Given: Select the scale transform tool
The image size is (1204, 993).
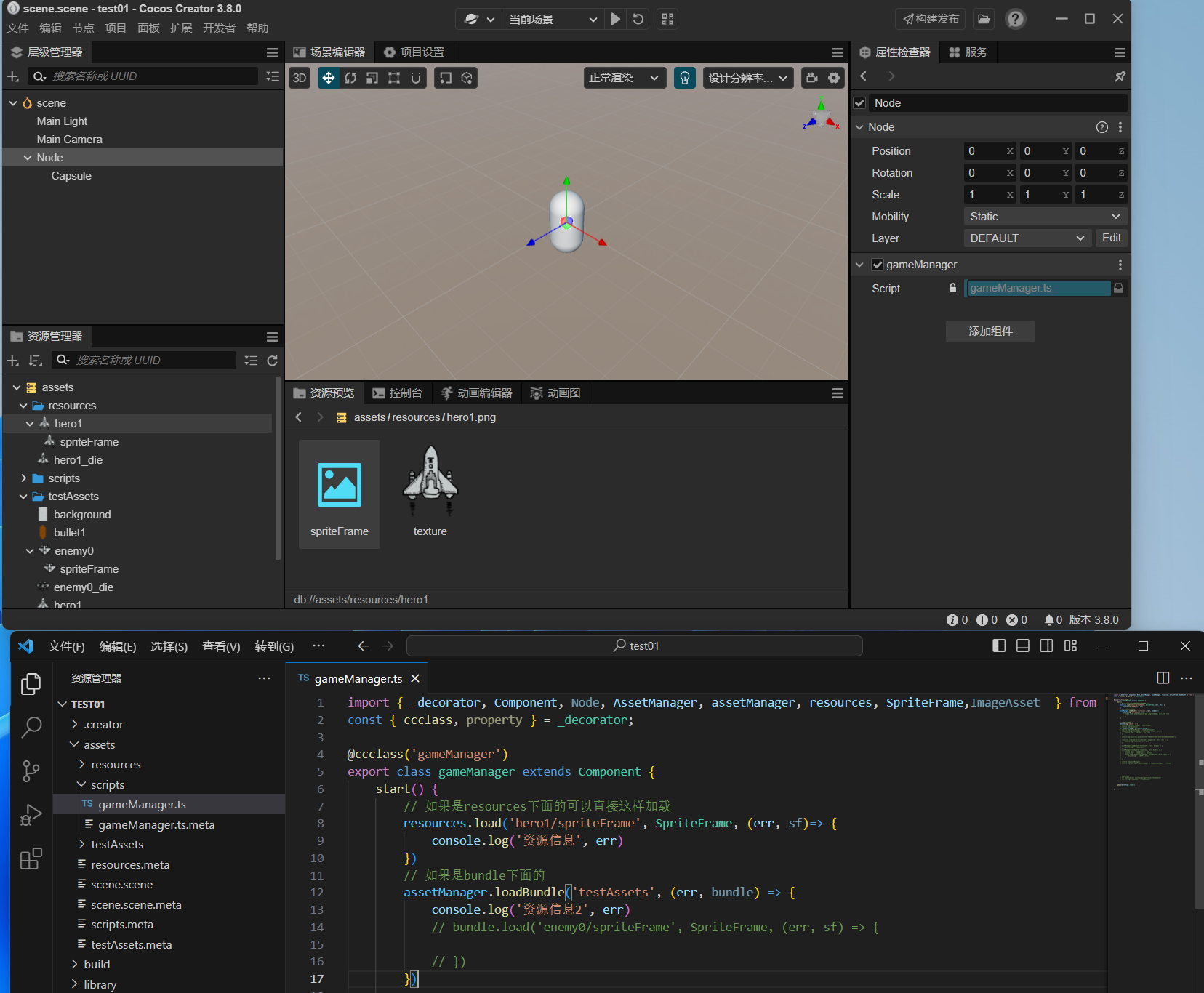Looking at the screenshot, I should 372,78.
